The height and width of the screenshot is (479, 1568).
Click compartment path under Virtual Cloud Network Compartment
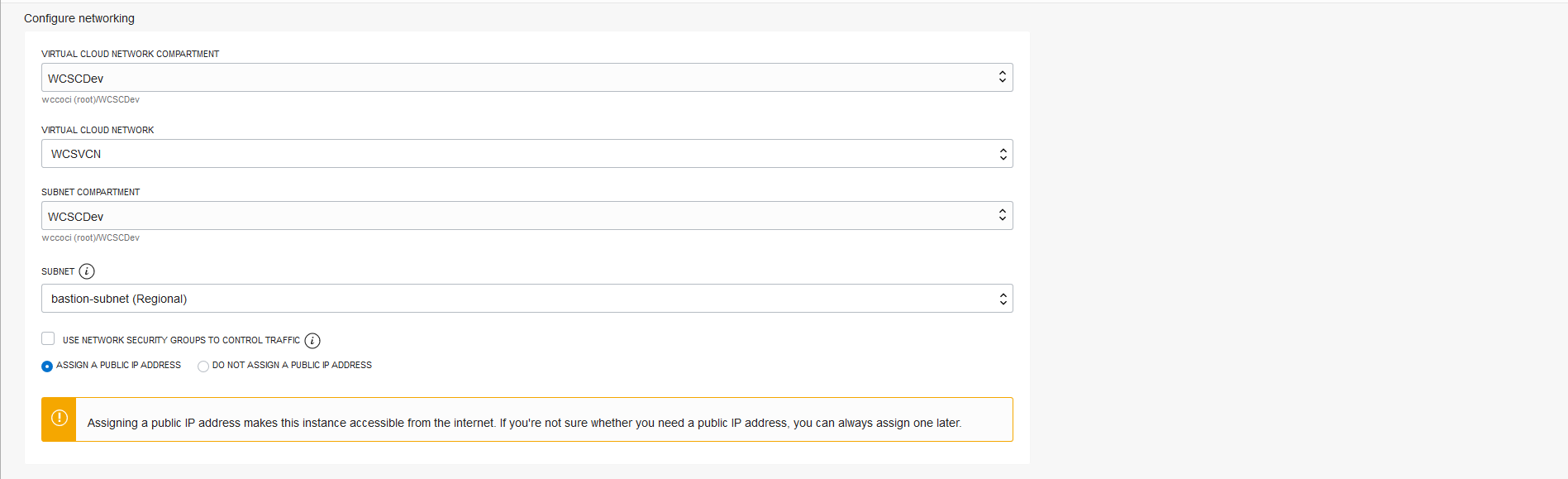pos(91,99)
